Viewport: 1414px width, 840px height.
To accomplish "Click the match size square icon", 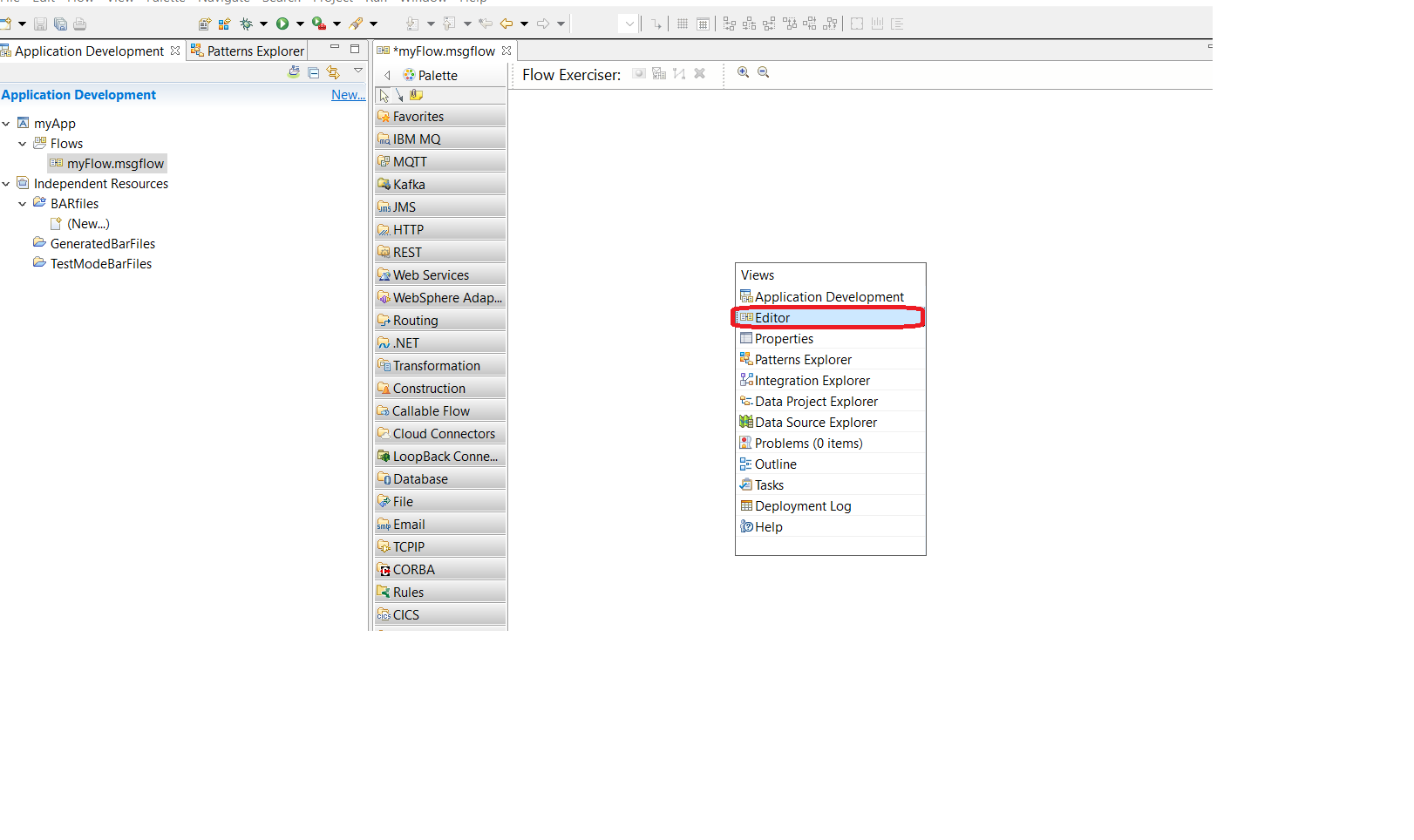I will [857, 24].
